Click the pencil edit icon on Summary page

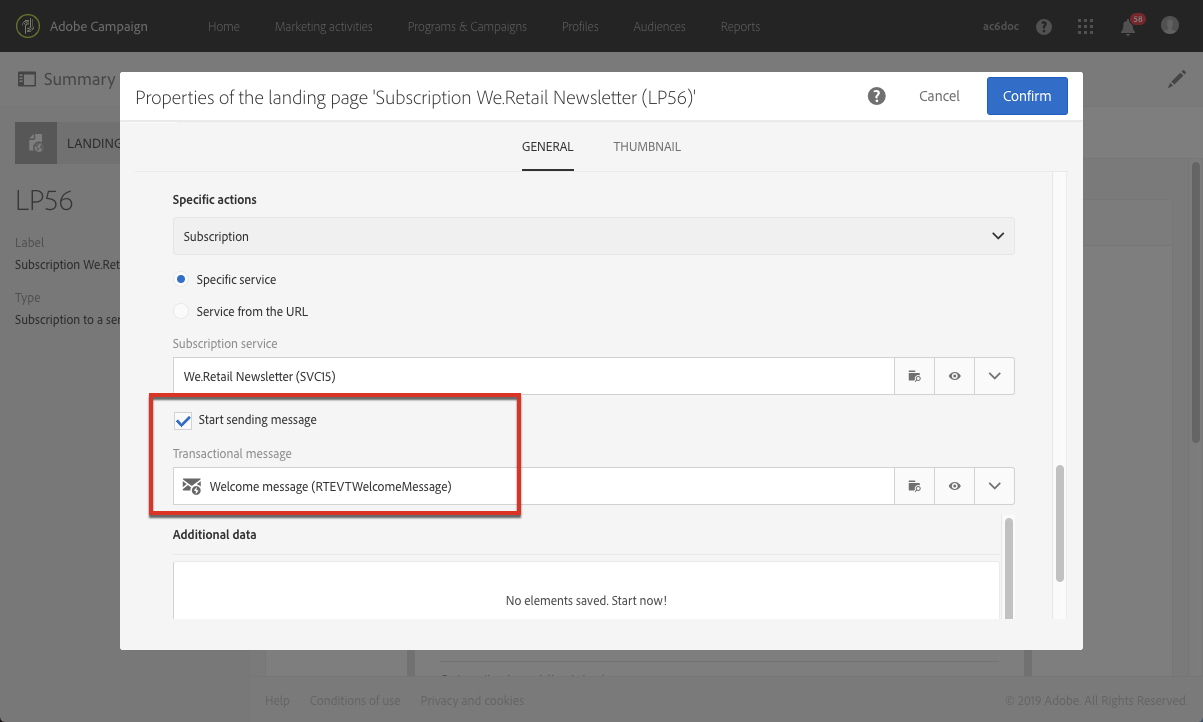pyautogui.click(x=1177, y=79)
